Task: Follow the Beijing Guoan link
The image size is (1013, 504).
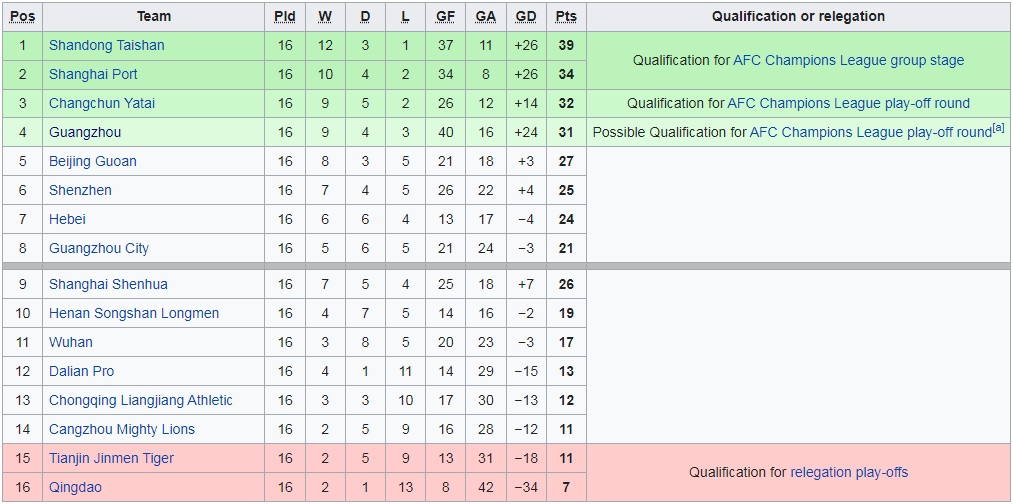Action: click(x=93, y=161)
